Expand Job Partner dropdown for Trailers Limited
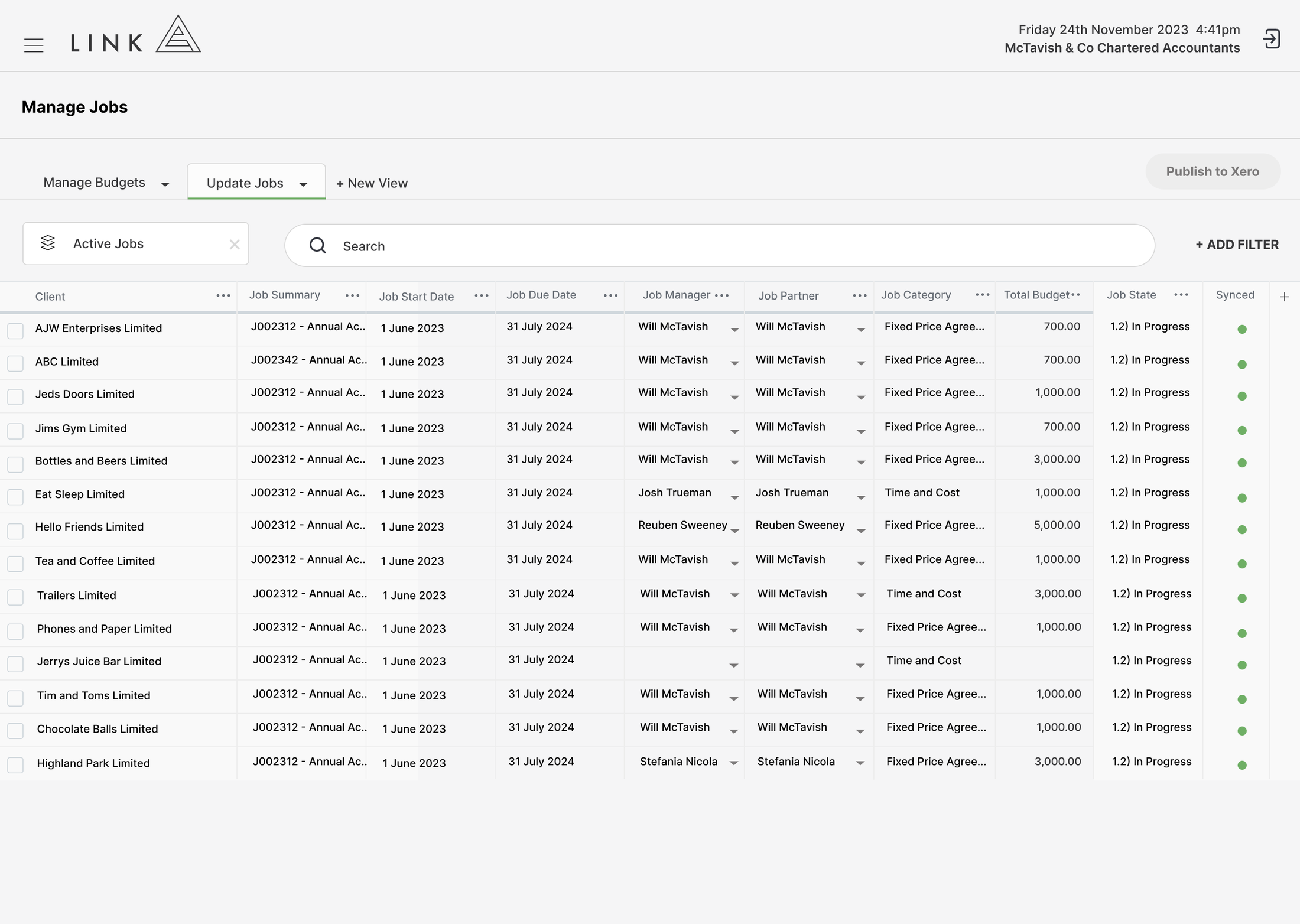This screenshot has height=924, width=1300. pos(861,595)
